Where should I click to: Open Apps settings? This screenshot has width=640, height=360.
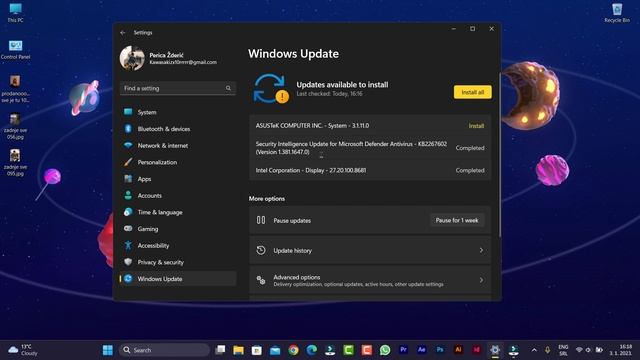point(178,179)
